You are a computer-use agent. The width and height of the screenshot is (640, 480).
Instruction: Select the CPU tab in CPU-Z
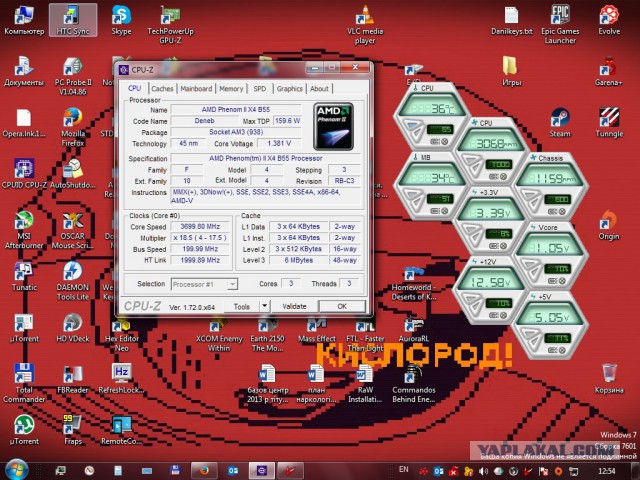coord(134,88)
